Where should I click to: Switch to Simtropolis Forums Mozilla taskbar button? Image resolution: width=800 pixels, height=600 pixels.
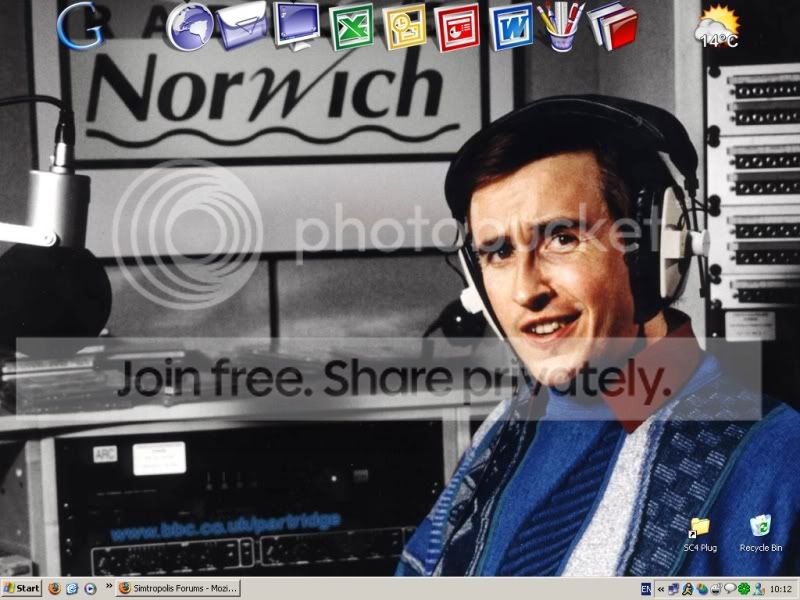(178, 588)
